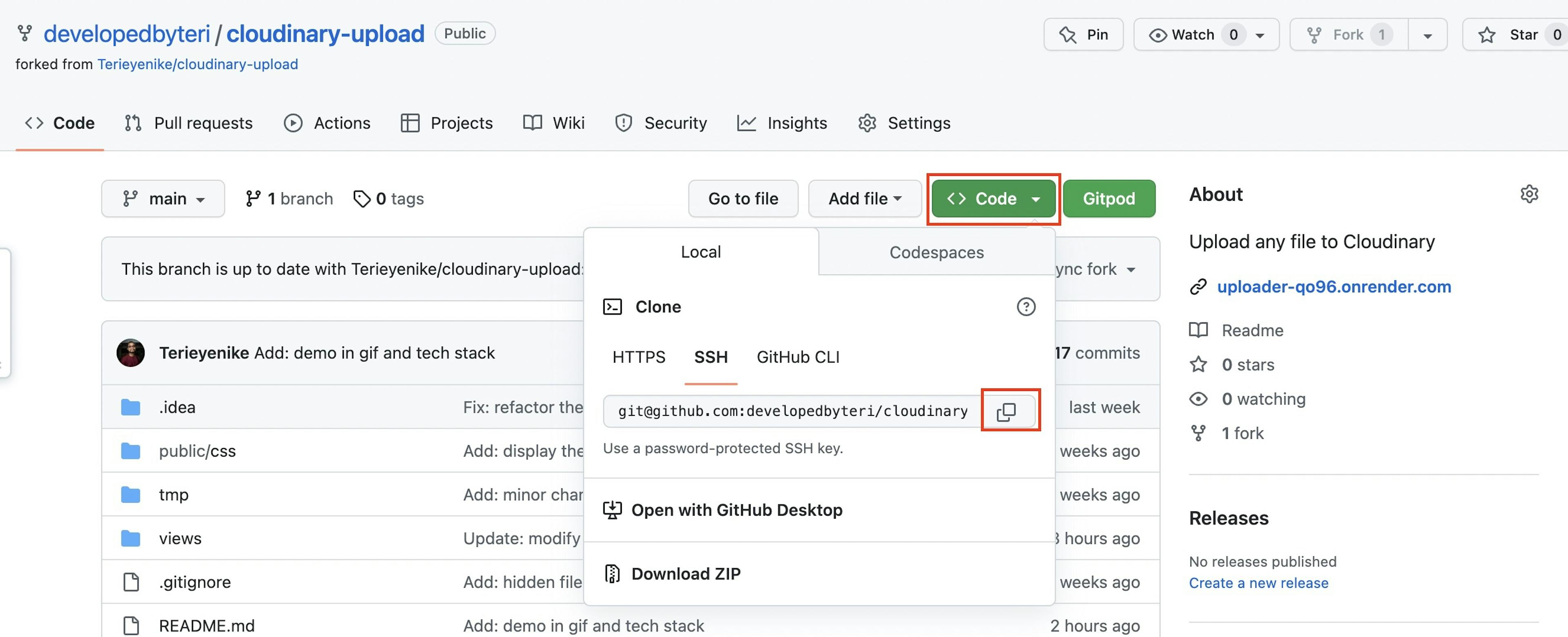
Task: Open commit 'Add: demo in gif and tech stack'
Action: (x=374, y=353)
